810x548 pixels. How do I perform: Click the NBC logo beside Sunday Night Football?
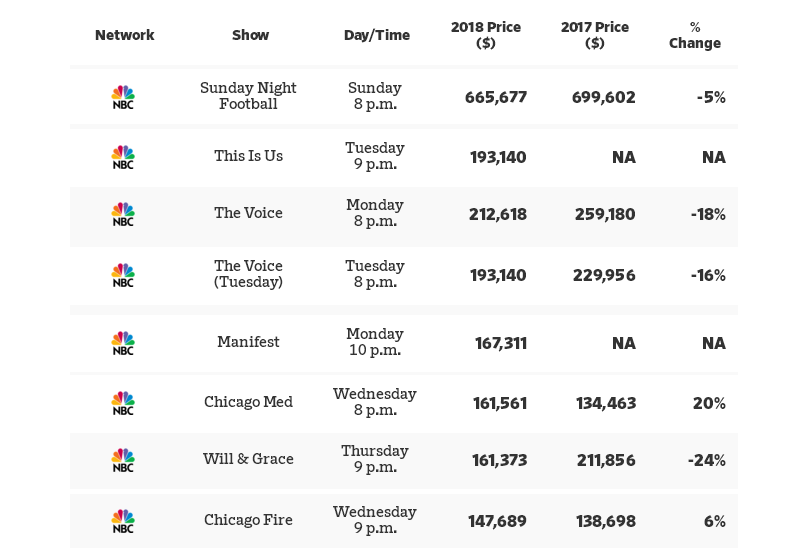click(123, 97)
